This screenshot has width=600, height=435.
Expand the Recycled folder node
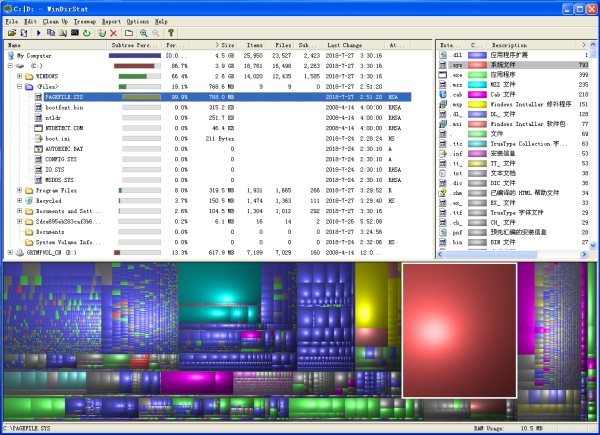click(22, 200)
